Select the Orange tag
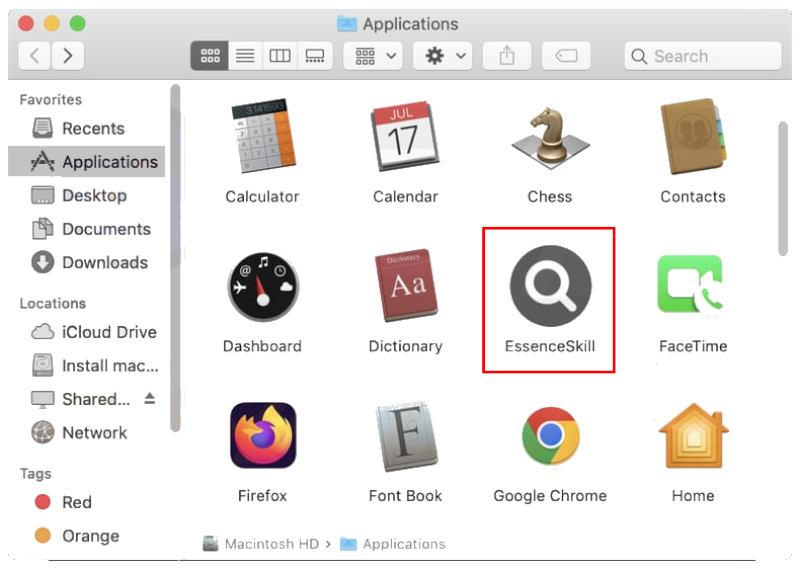 click(x=86, y=536)
